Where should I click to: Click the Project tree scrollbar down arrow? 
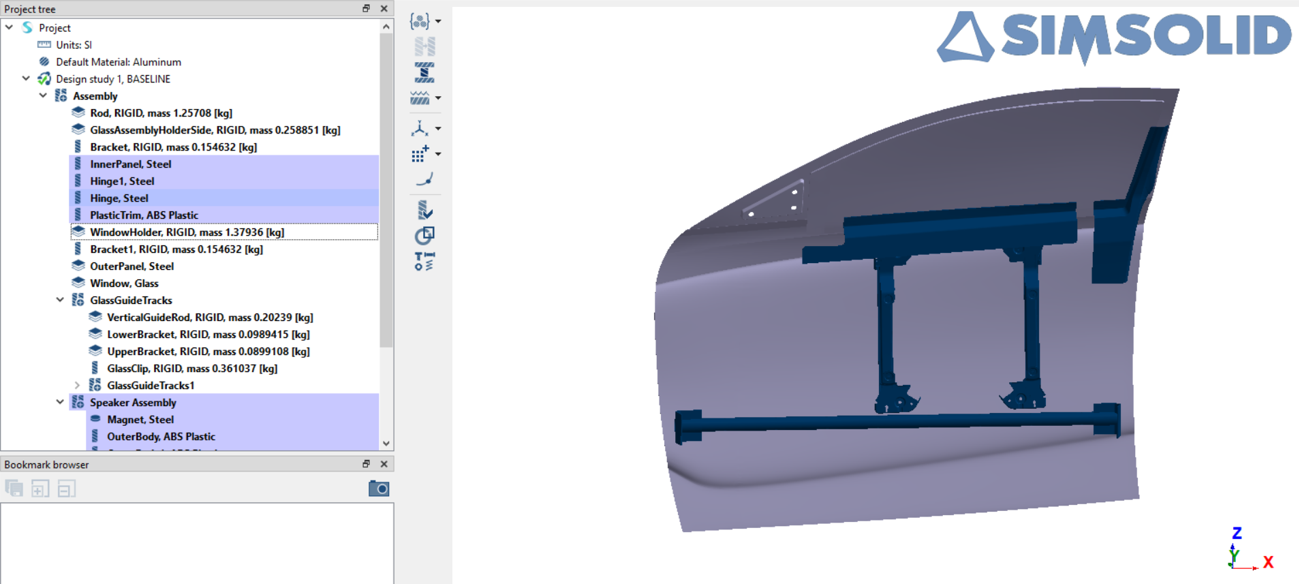coord(386,443)
